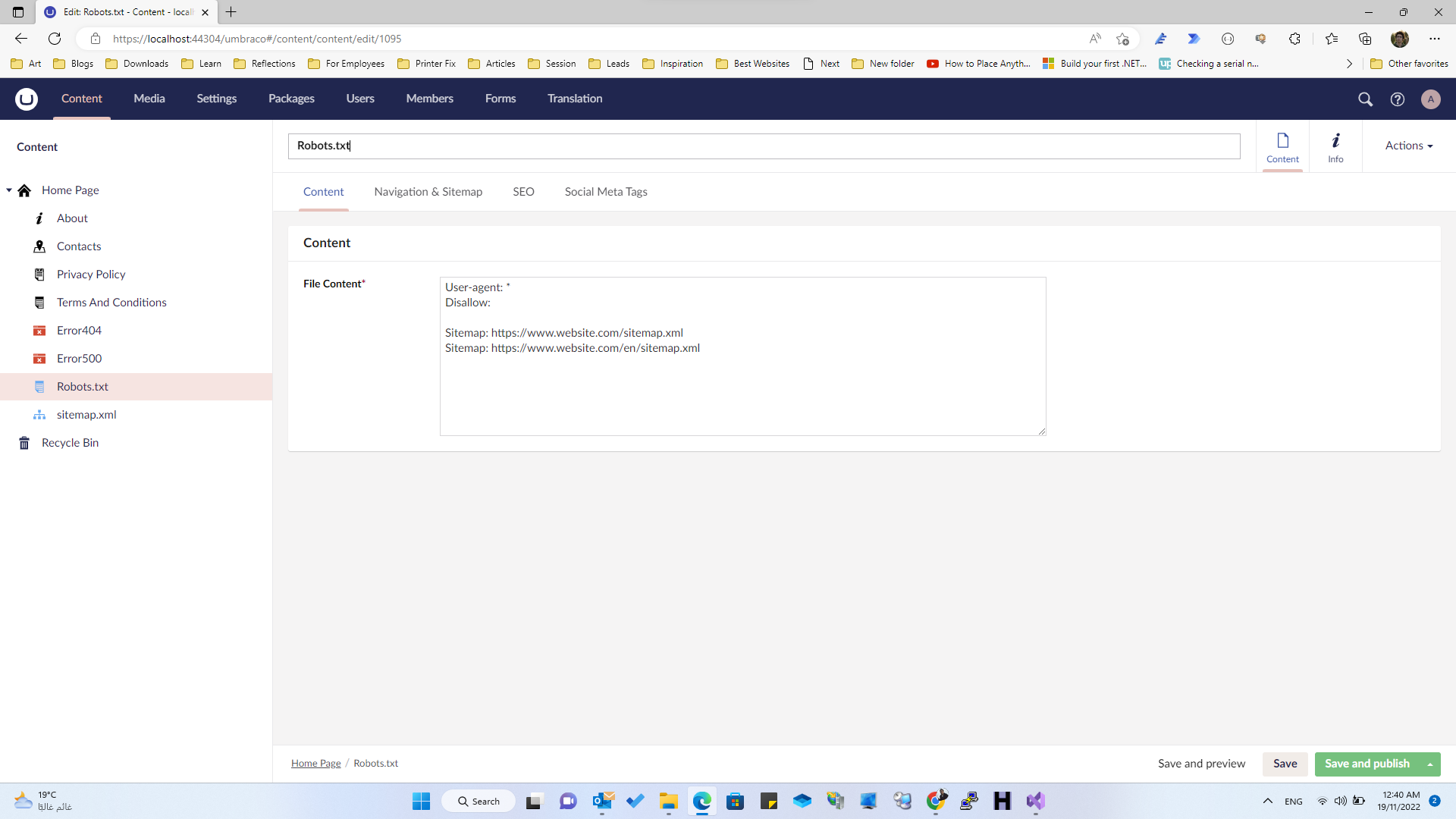Viewport: 1456px width, 819px height.
Task: Click the Recycle Bin trash icon
Action: click(x=24, y=443)
